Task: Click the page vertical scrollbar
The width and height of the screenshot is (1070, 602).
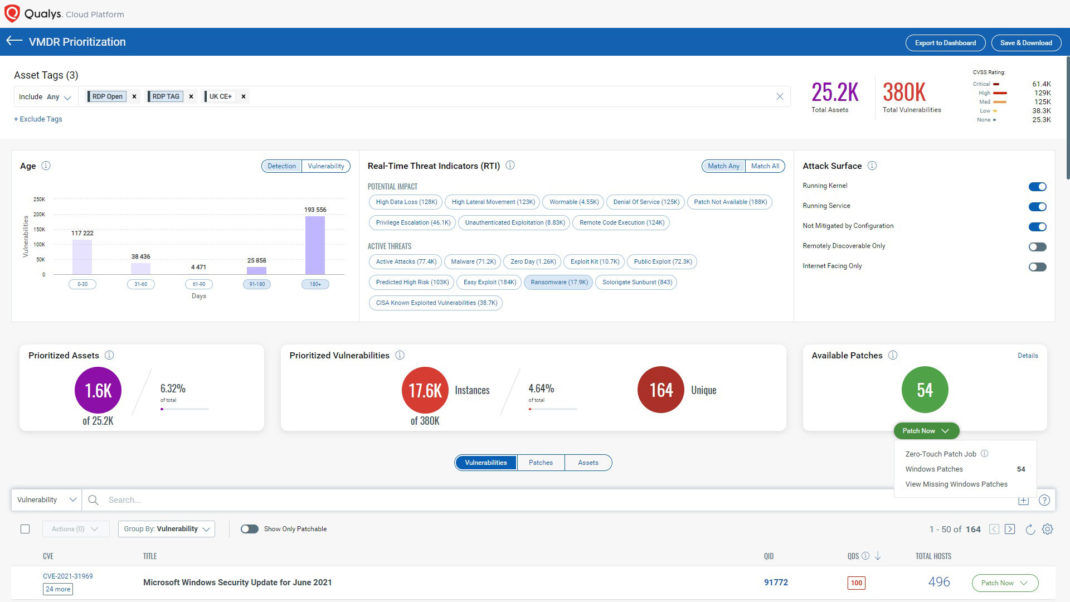Action: pyautogui.click(x=1067, y=116)
